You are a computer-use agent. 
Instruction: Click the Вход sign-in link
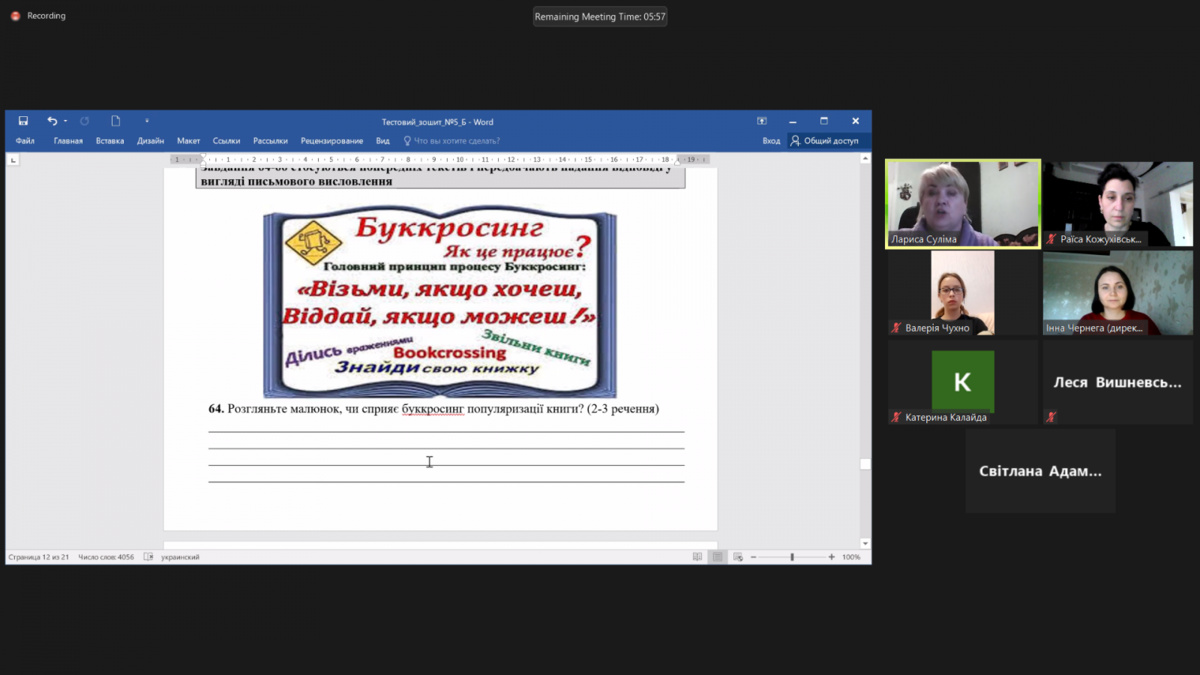pos(771,141)
